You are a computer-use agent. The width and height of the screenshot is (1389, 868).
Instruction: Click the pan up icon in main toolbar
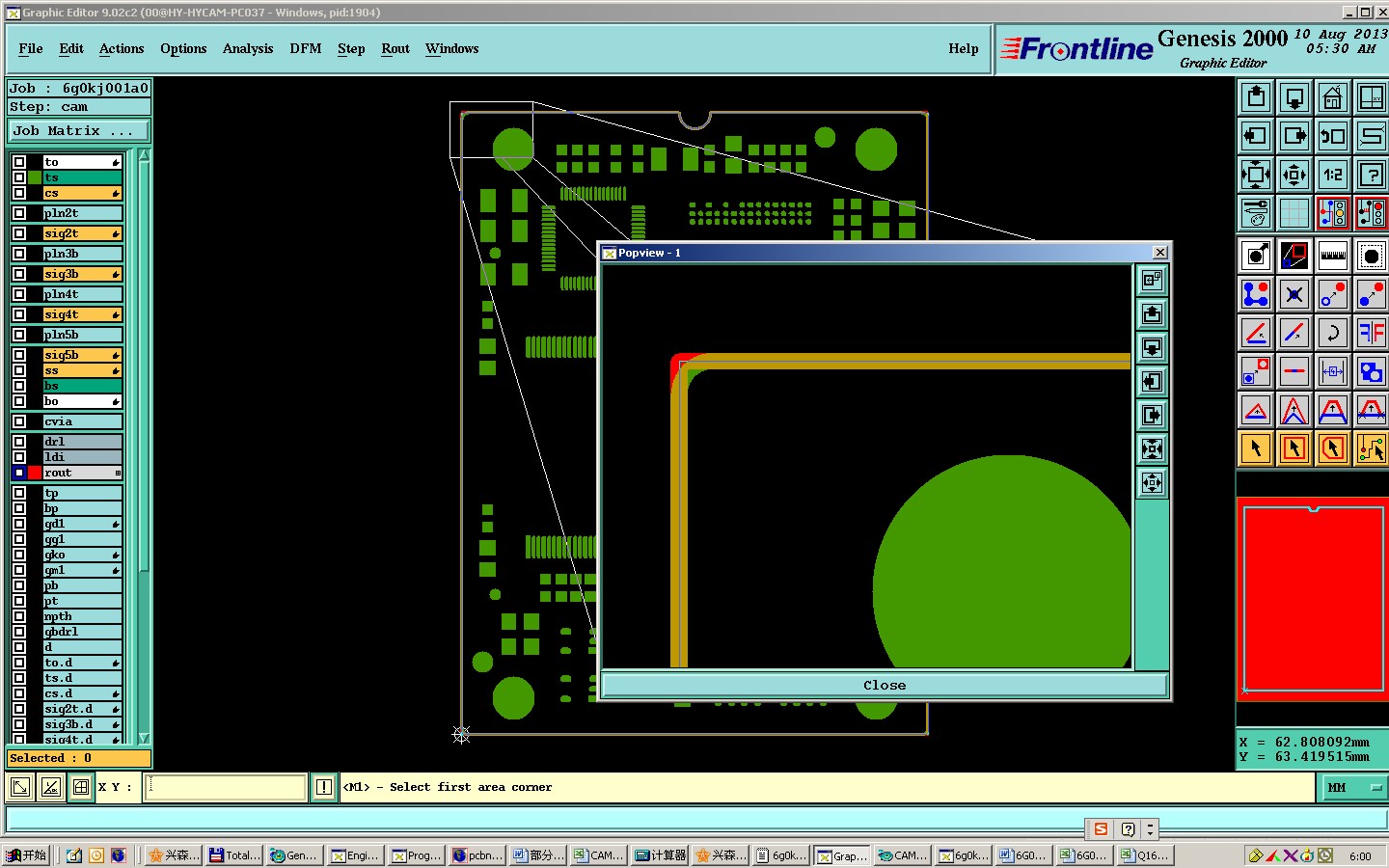[1256, 97]
